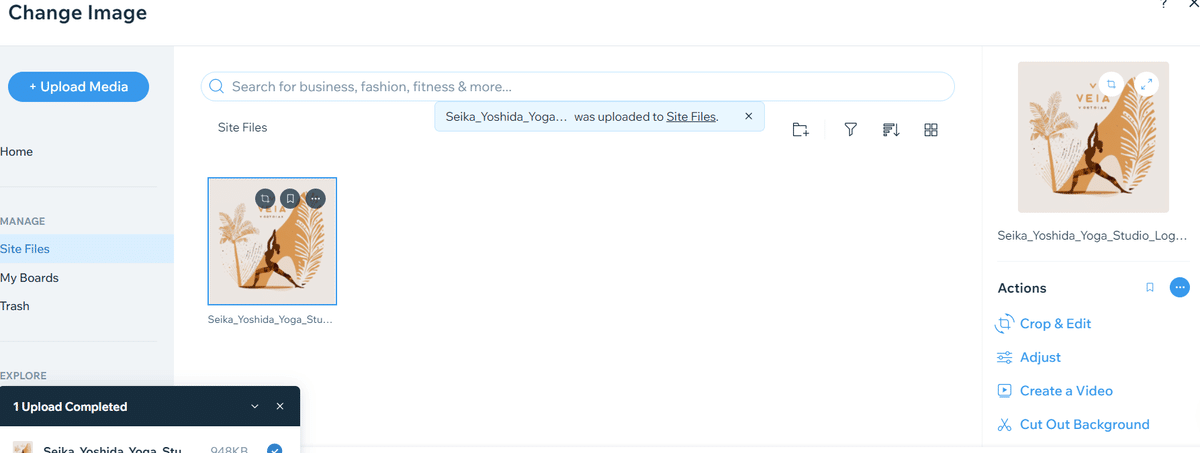
Task: Click the uploaded file check mark
Action: pyautogui.click(x=274, y=449)
